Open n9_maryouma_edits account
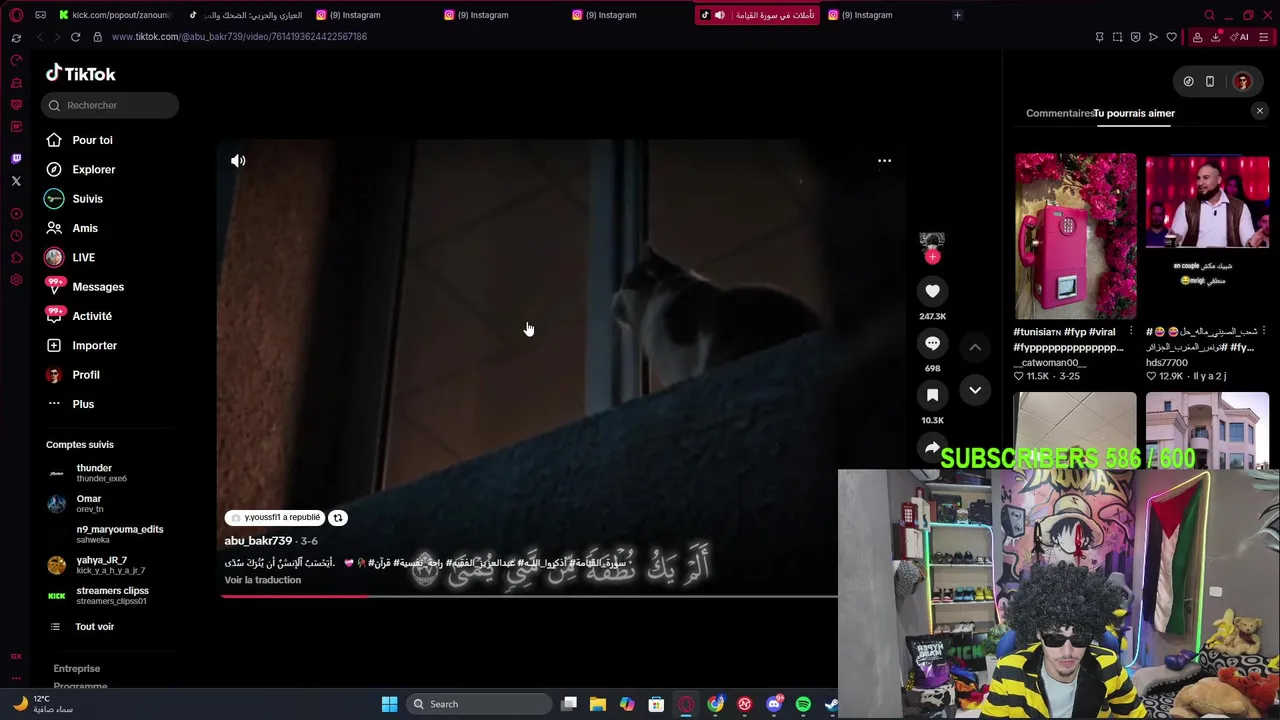The height and width of the screenshot is (720, 1280). [119, 534]
